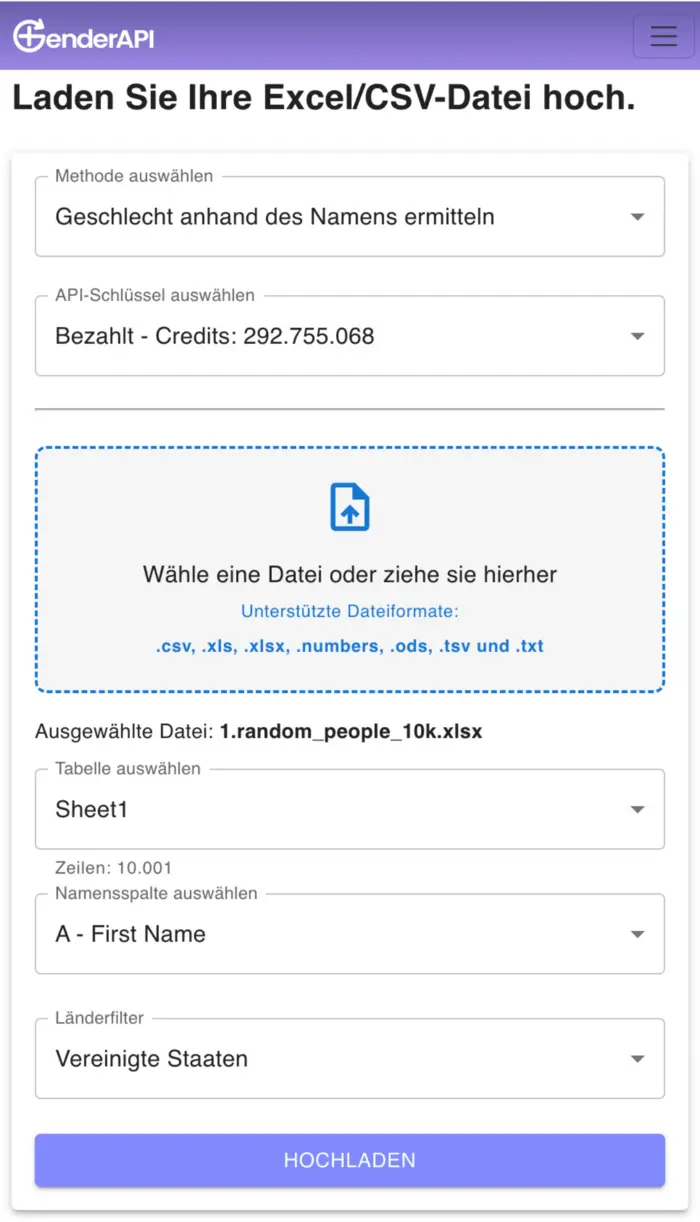Click the arrow on Methode auswählen
700x1222 pixels.
pos(637,217)
